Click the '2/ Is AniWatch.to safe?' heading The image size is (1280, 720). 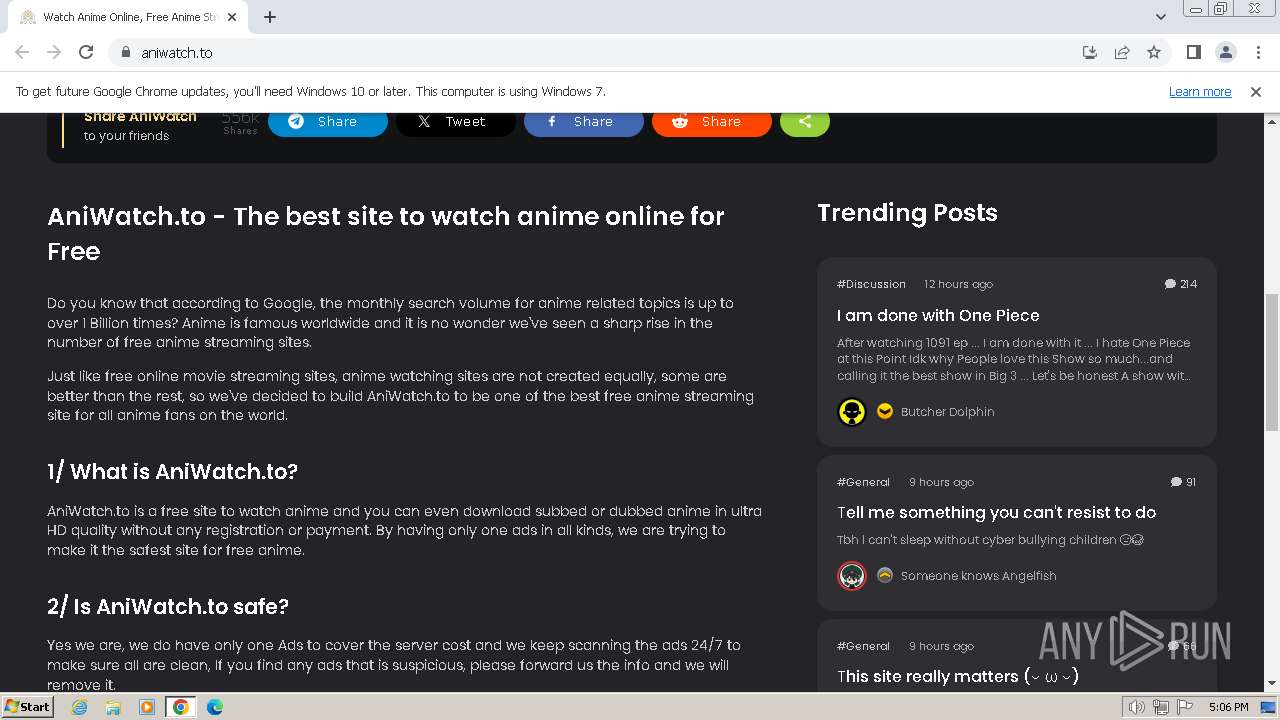pos(168,606)
